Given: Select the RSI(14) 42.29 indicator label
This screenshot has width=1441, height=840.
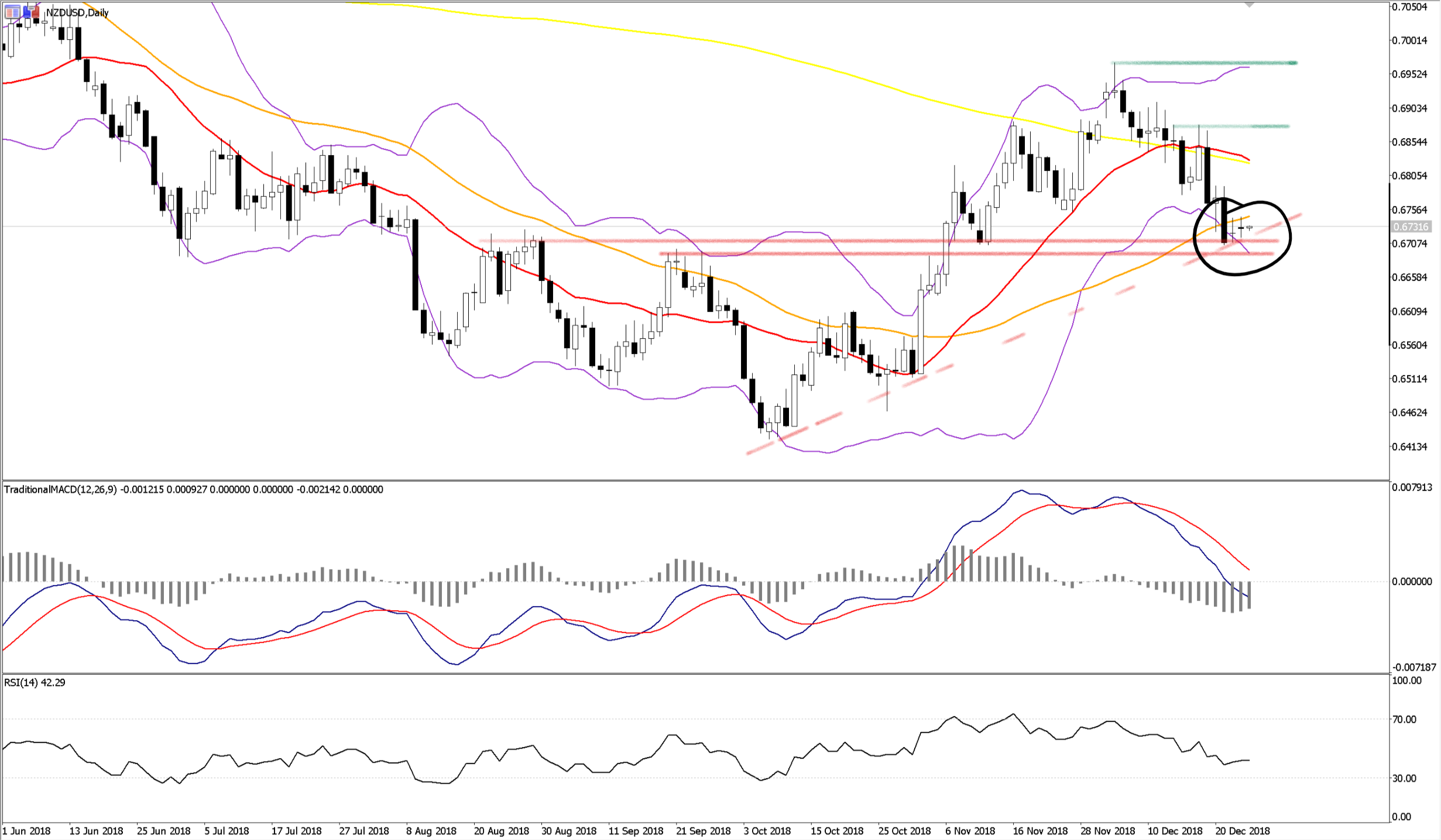Looking at the screenshot, I should coord(35,683).
